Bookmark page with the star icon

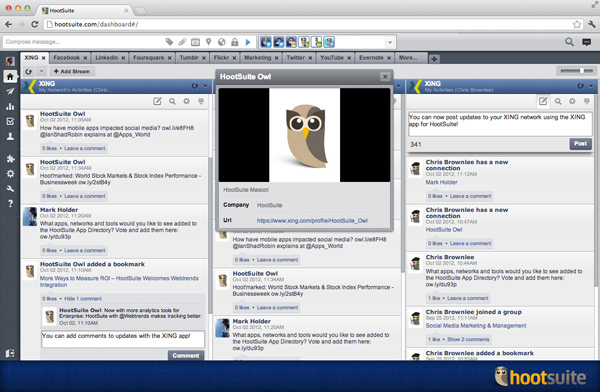point(577,24)
